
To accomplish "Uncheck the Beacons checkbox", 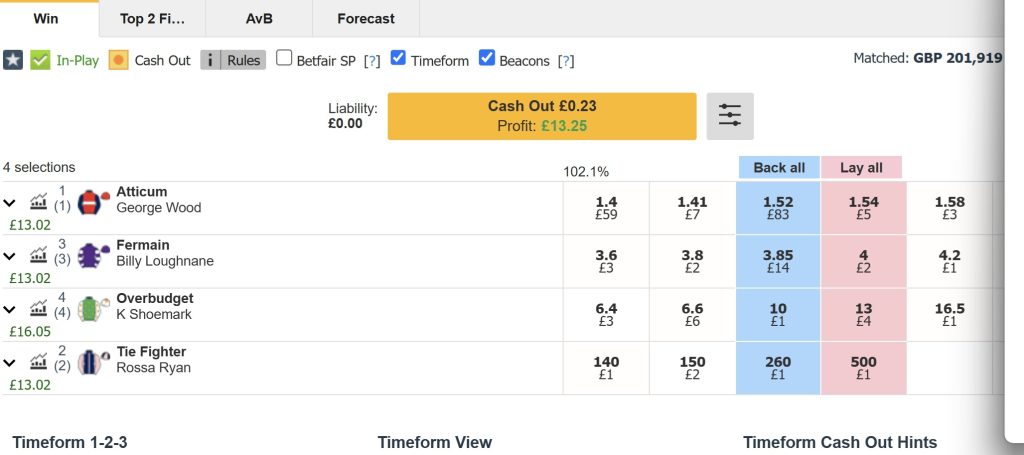I will (x=487, y=59).
